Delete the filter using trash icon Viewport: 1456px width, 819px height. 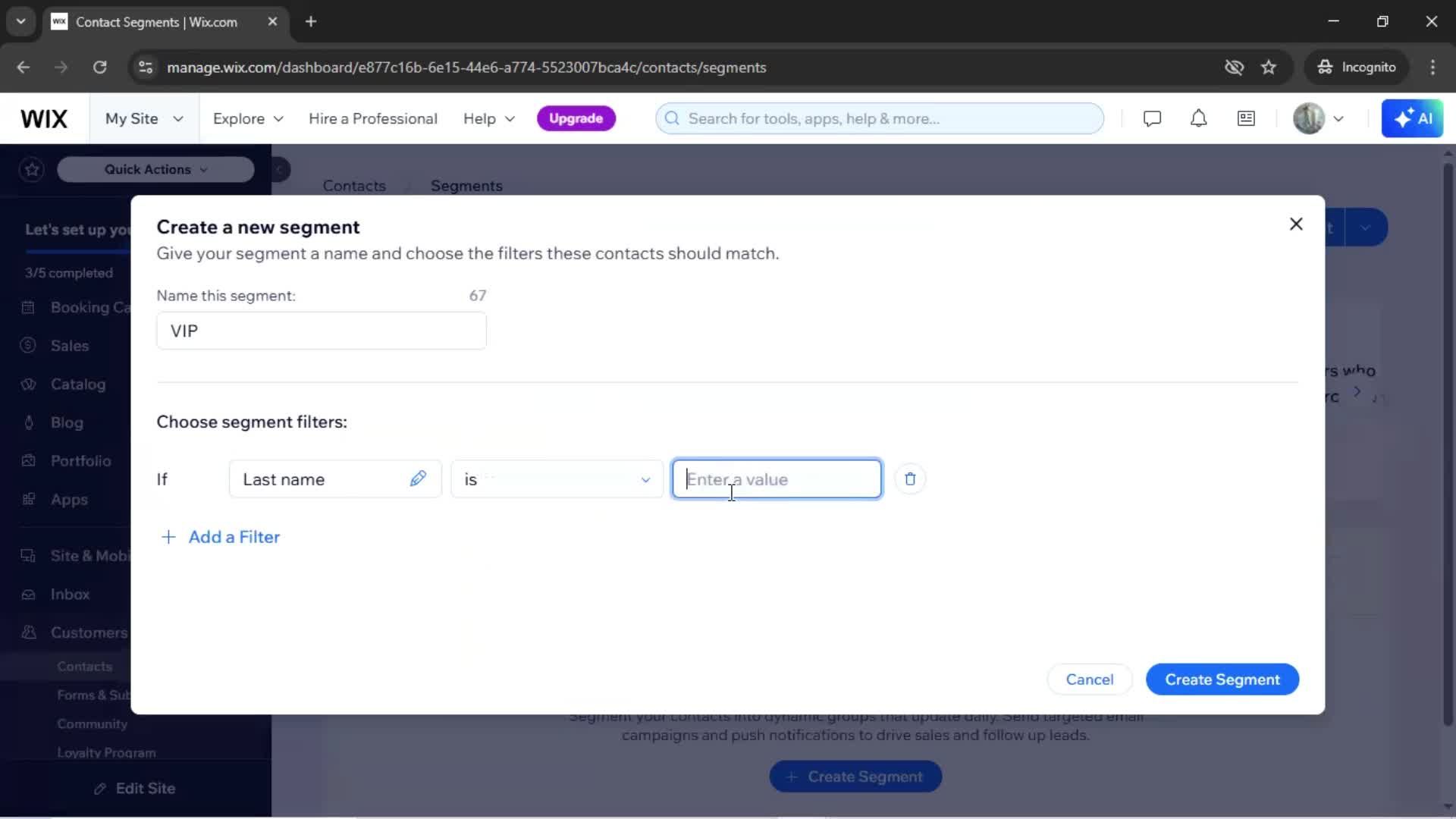tap(910, 479)
